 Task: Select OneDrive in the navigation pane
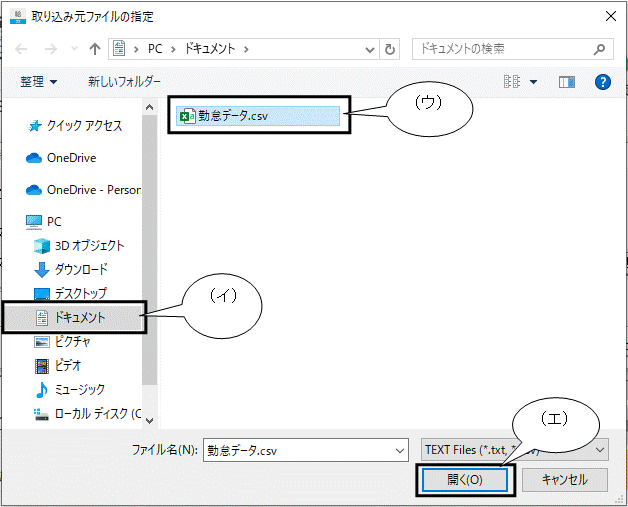tap(61, 158)
